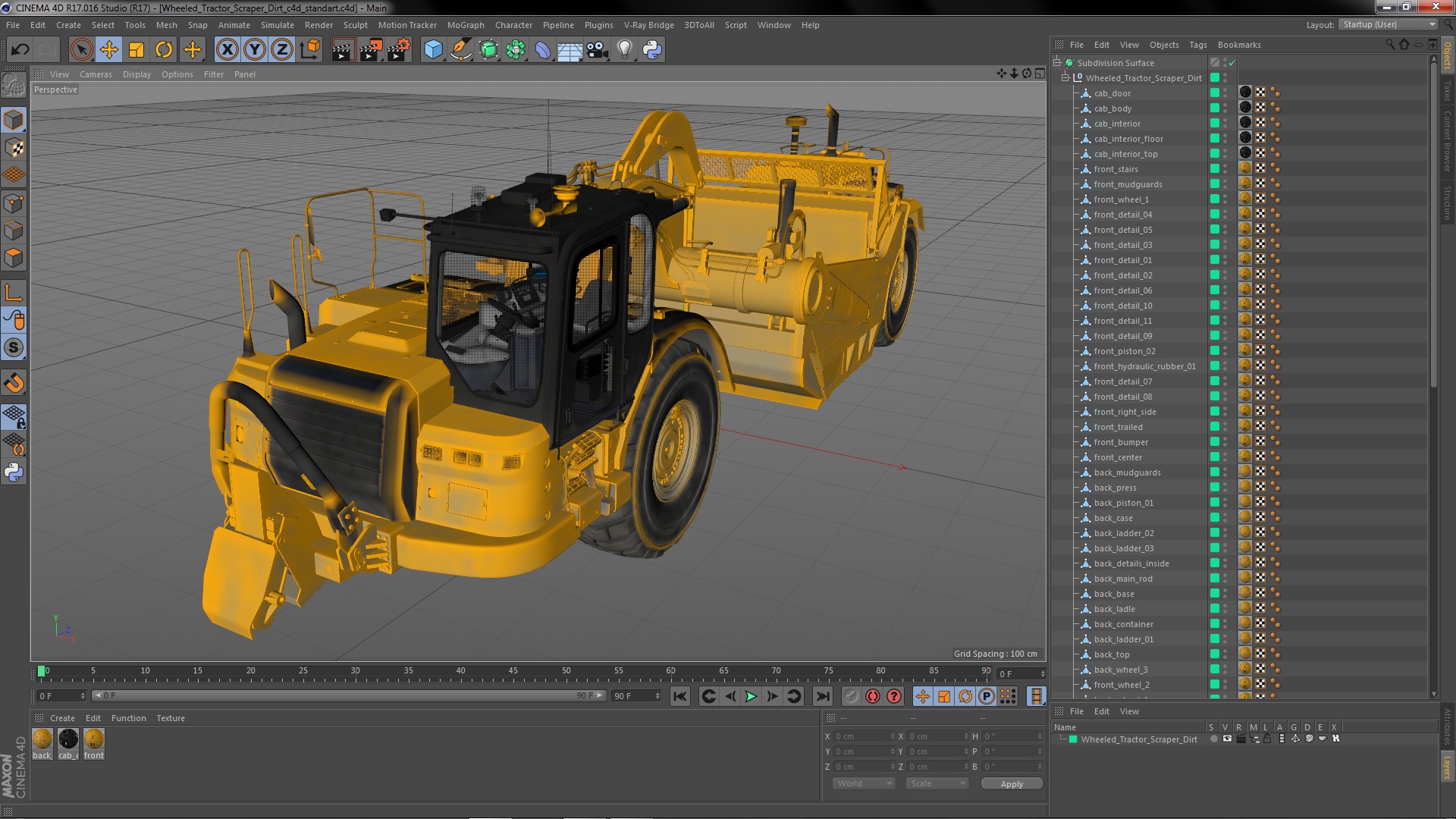This screenshot has height=819, width=1456.
Task: Toggle the cab_door layer color square
Action: tap(1214, 93)
